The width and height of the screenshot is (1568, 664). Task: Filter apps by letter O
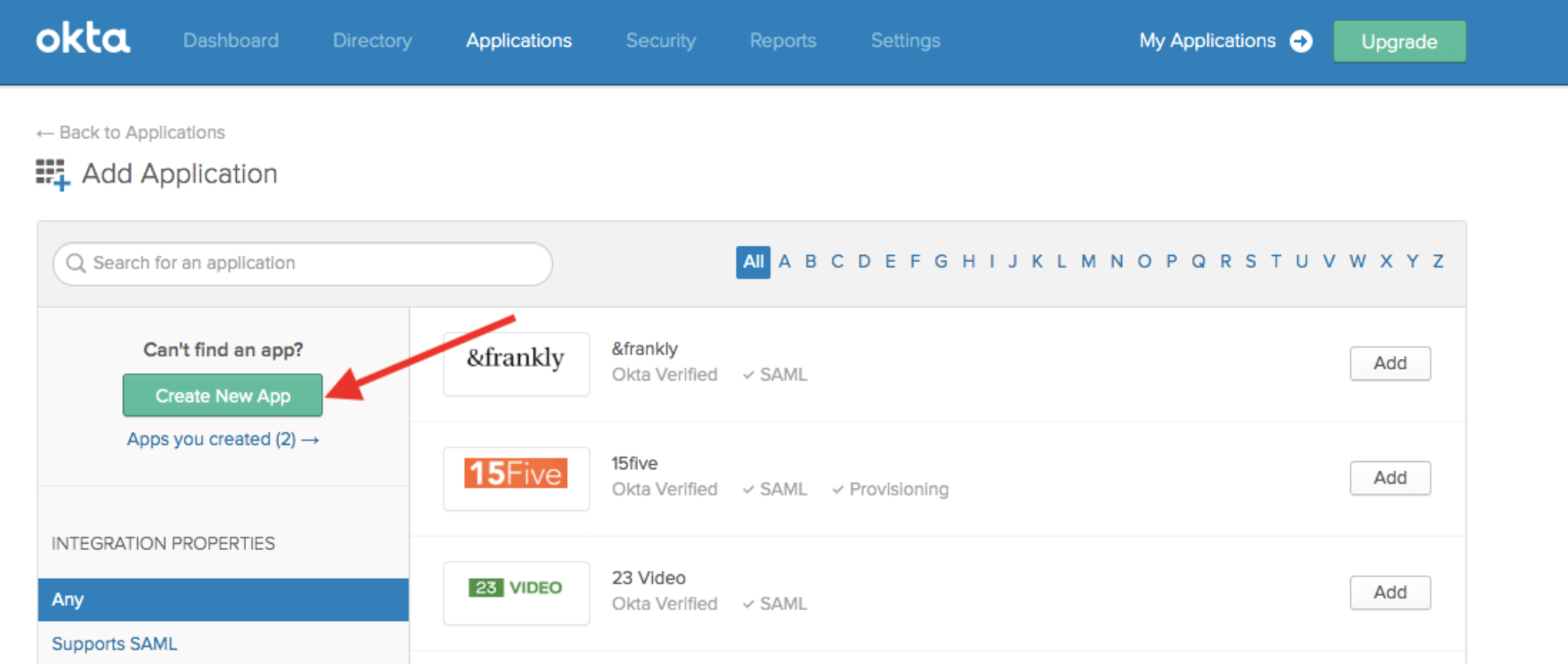coord(1145,262)
